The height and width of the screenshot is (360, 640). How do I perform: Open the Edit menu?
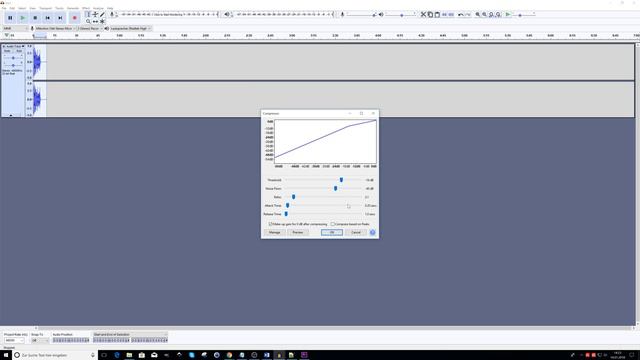click(12, 8)
